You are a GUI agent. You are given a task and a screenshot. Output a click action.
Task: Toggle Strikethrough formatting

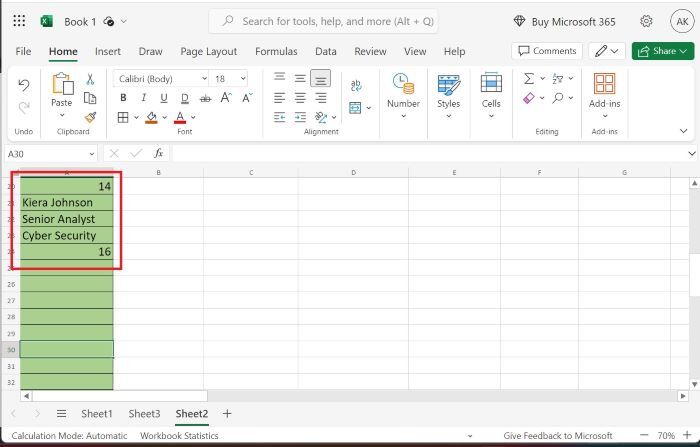205,98
